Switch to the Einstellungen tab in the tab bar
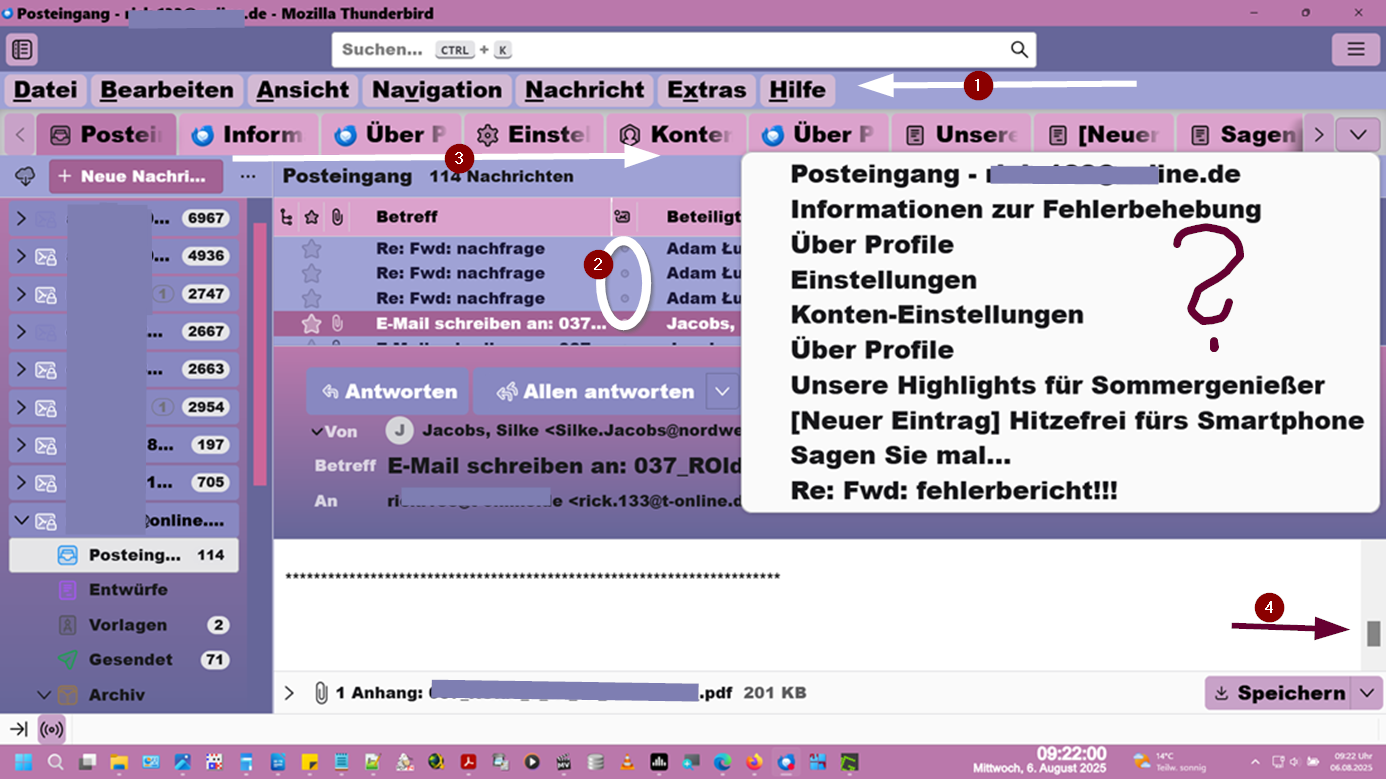Screen dimensions: 1386x779 coord(534,134)
